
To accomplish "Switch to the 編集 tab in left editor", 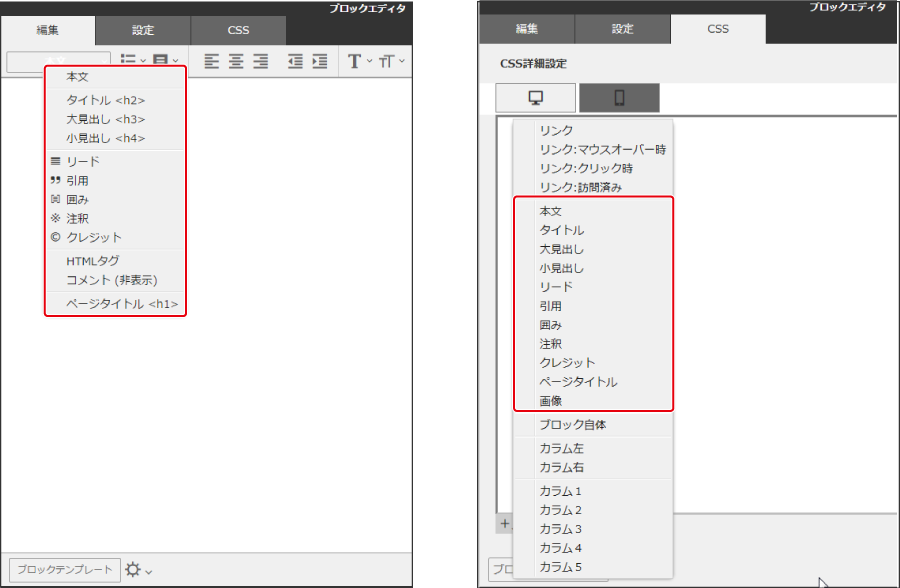I will (48, 30).
